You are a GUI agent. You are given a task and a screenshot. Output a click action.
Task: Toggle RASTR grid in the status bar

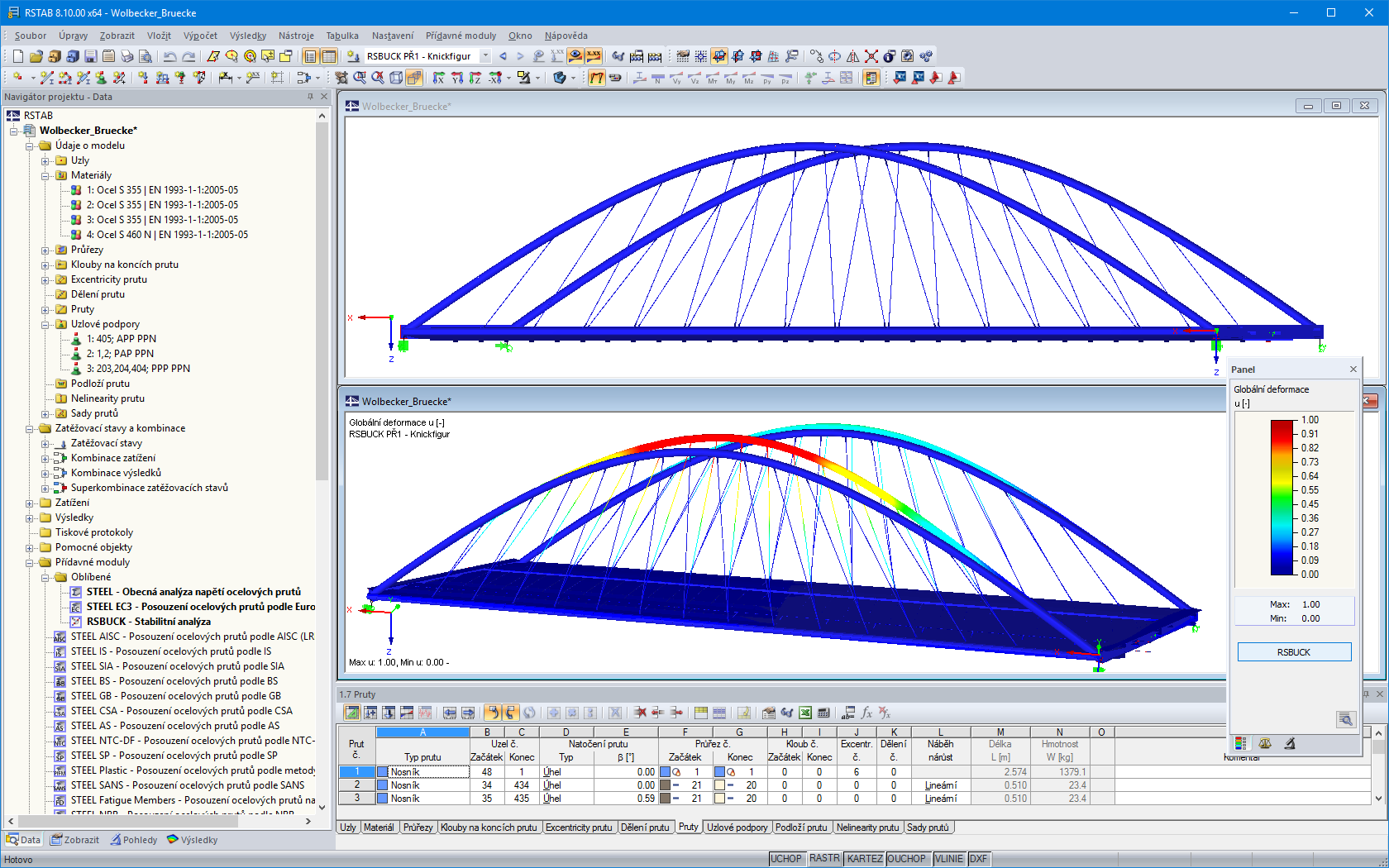pyautogui.click(x=824, y=859)
